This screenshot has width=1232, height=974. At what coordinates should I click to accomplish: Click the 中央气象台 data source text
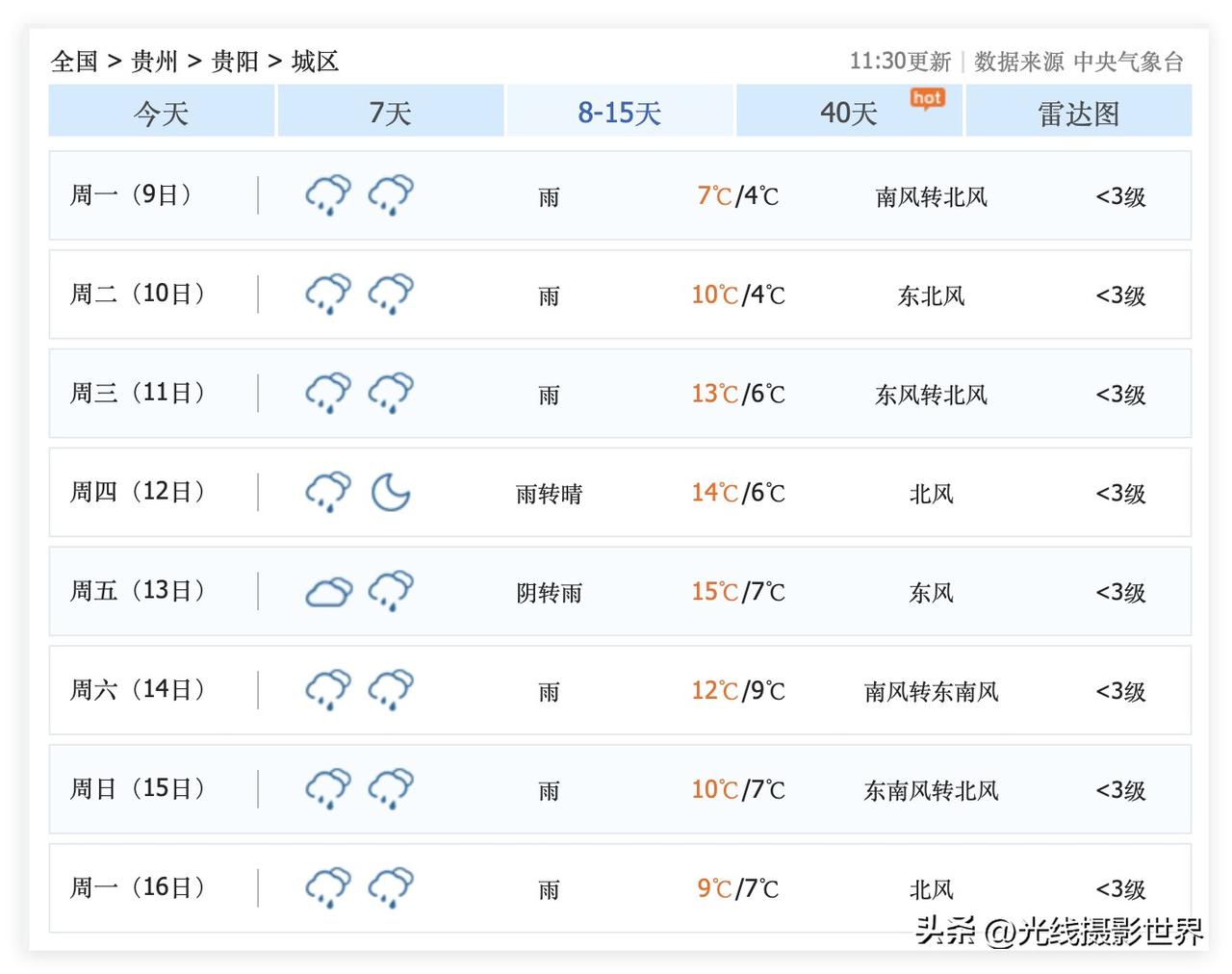[1132, 61]
